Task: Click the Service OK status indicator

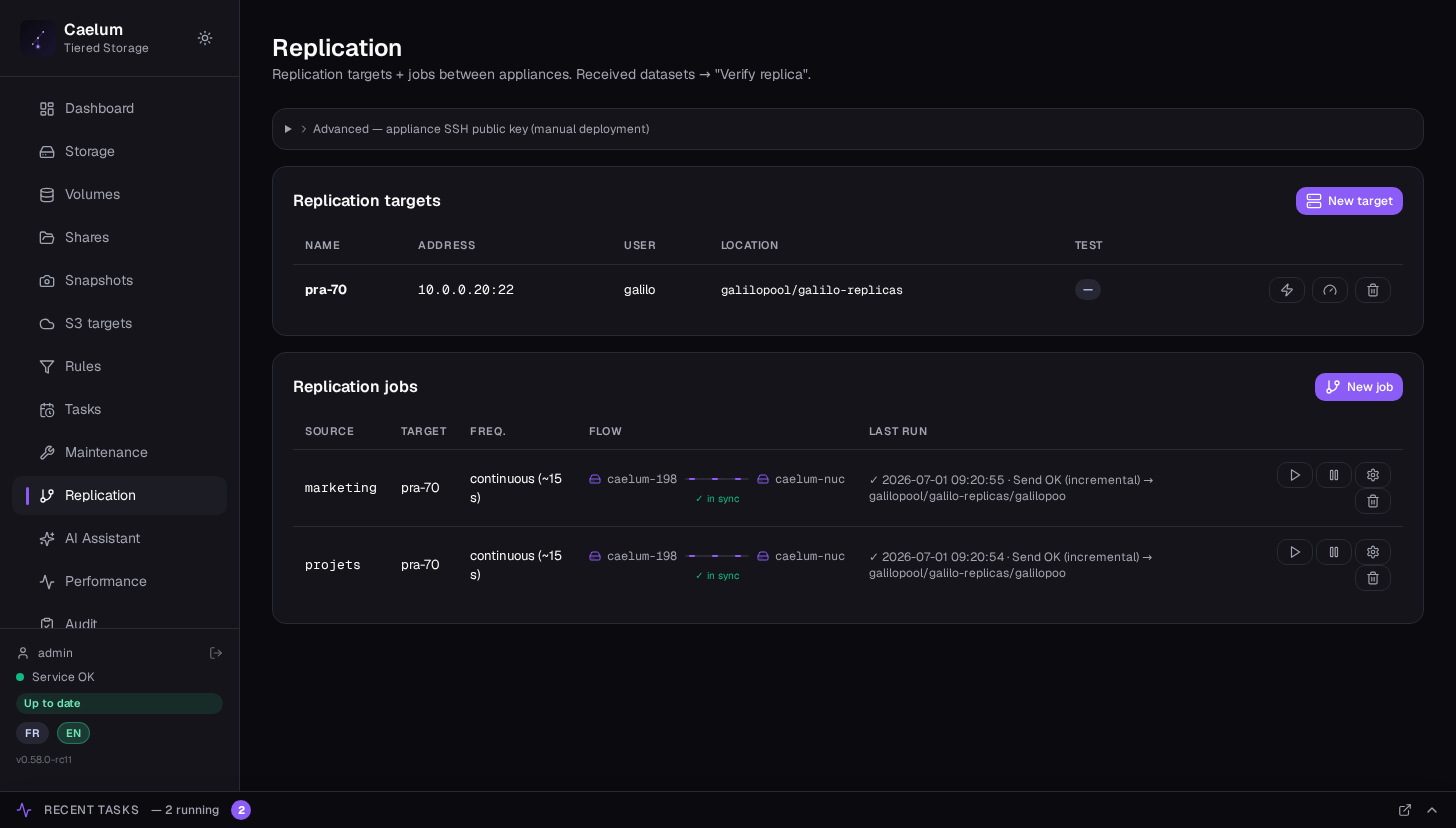Action: [56, 677]
